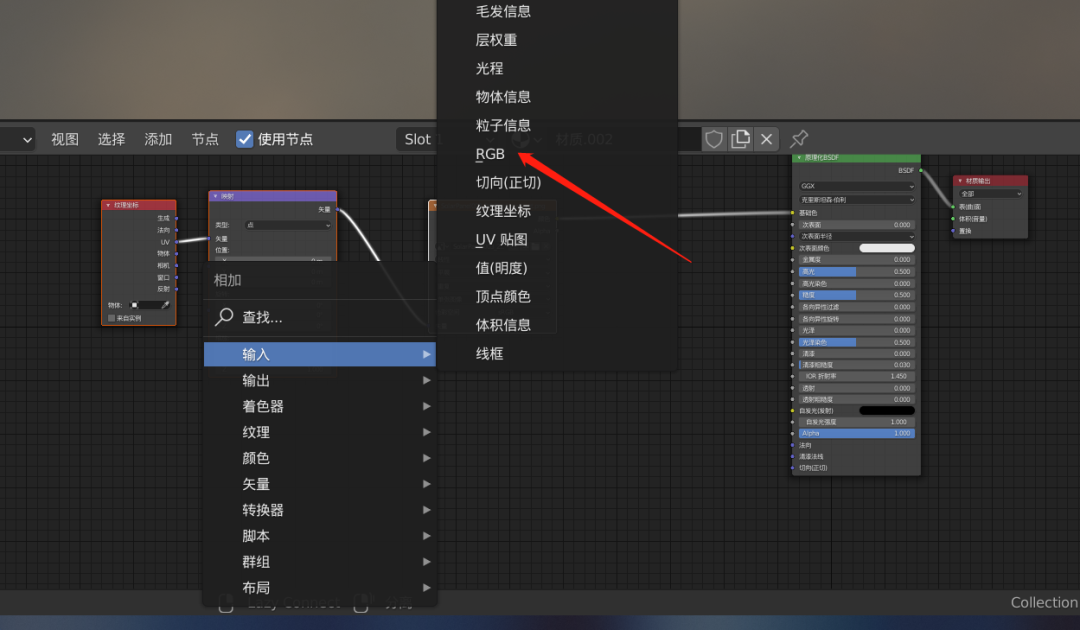Viewport: 1080px width, 630px height.
Task: Click the 糙度 0.500 slider
Action: click(857, 295)
